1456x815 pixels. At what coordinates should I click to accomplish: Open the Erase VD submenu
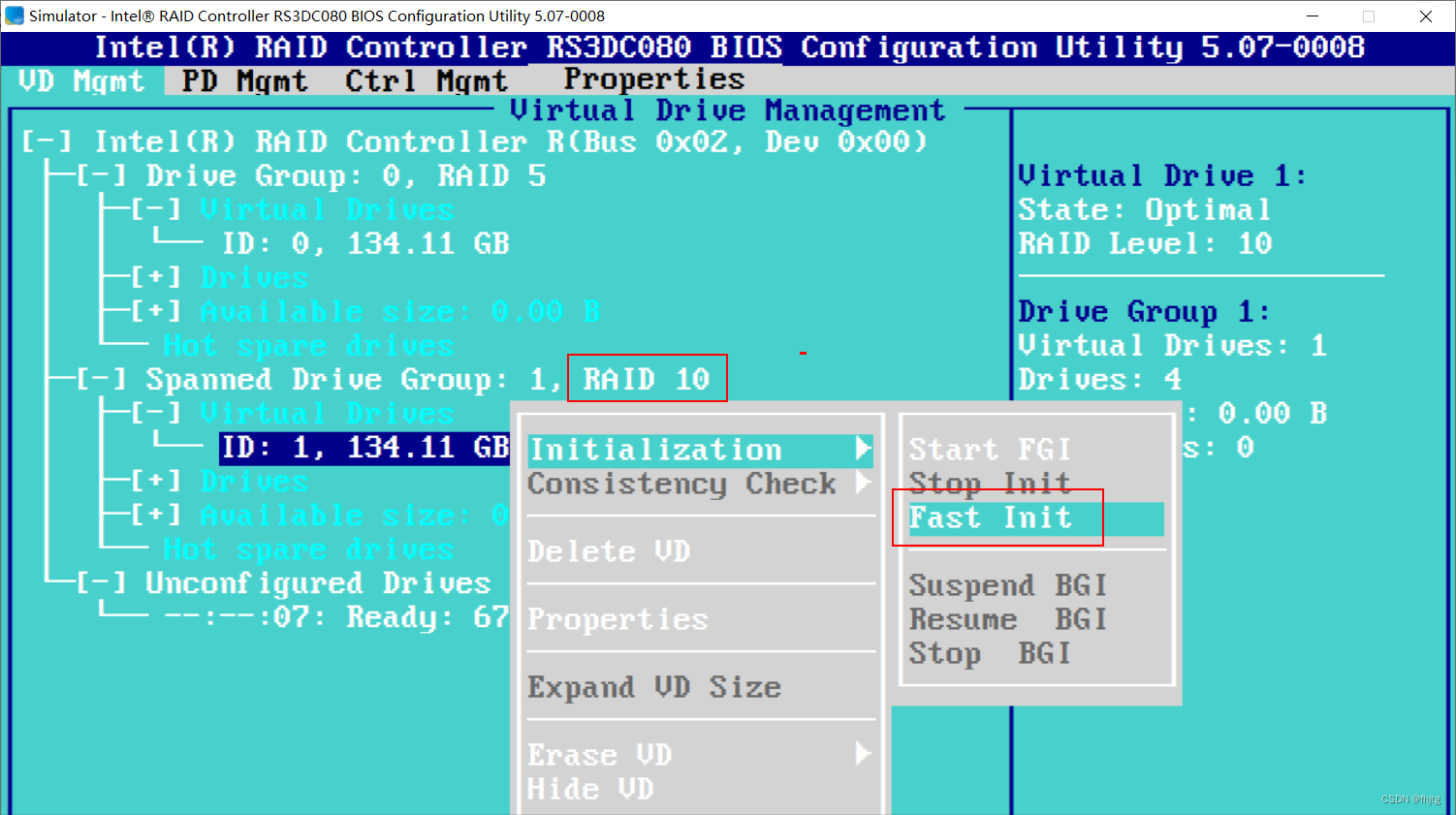pos(700,754)
